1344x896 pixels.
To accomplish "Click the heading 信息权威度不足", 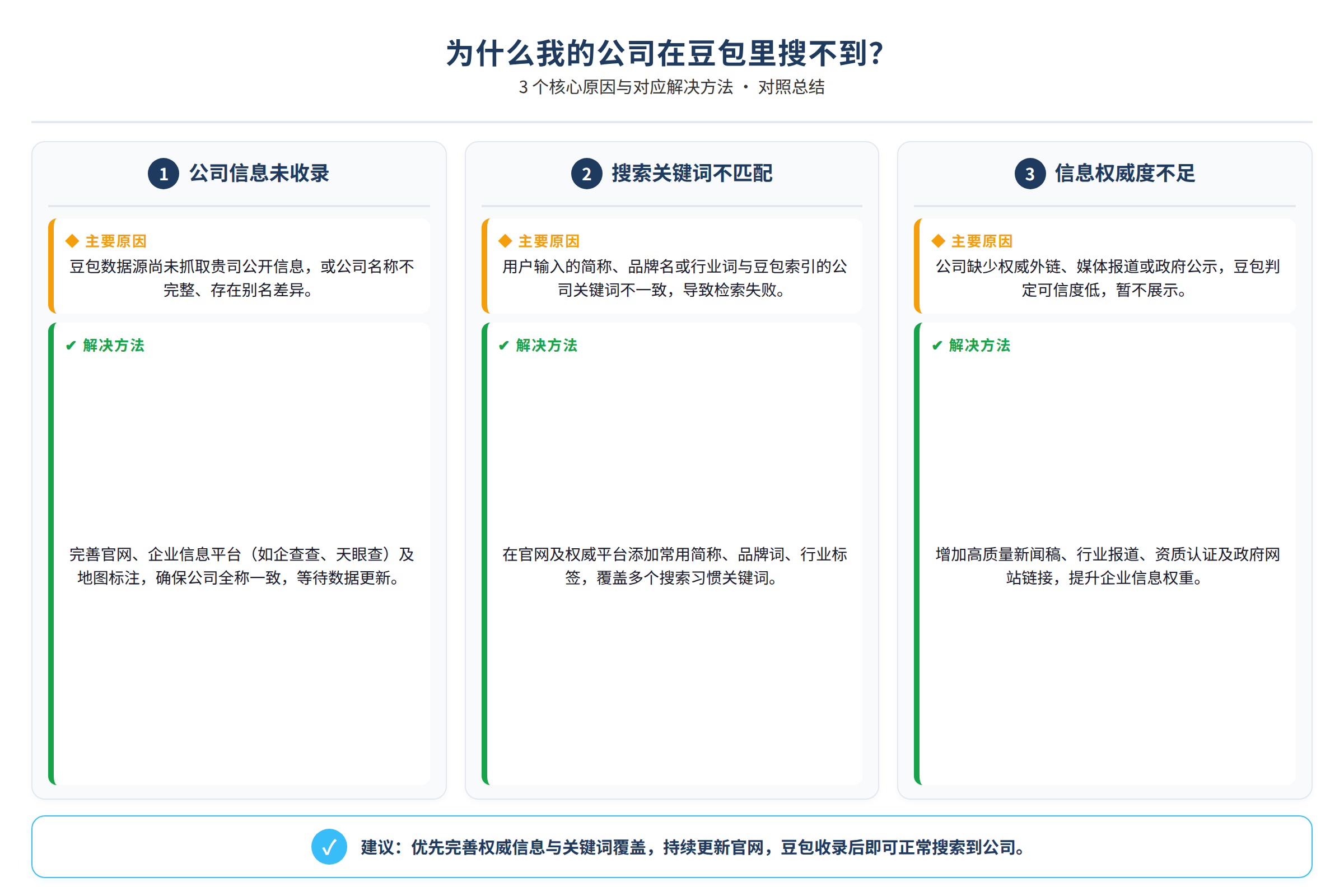I will (1125, 173).
